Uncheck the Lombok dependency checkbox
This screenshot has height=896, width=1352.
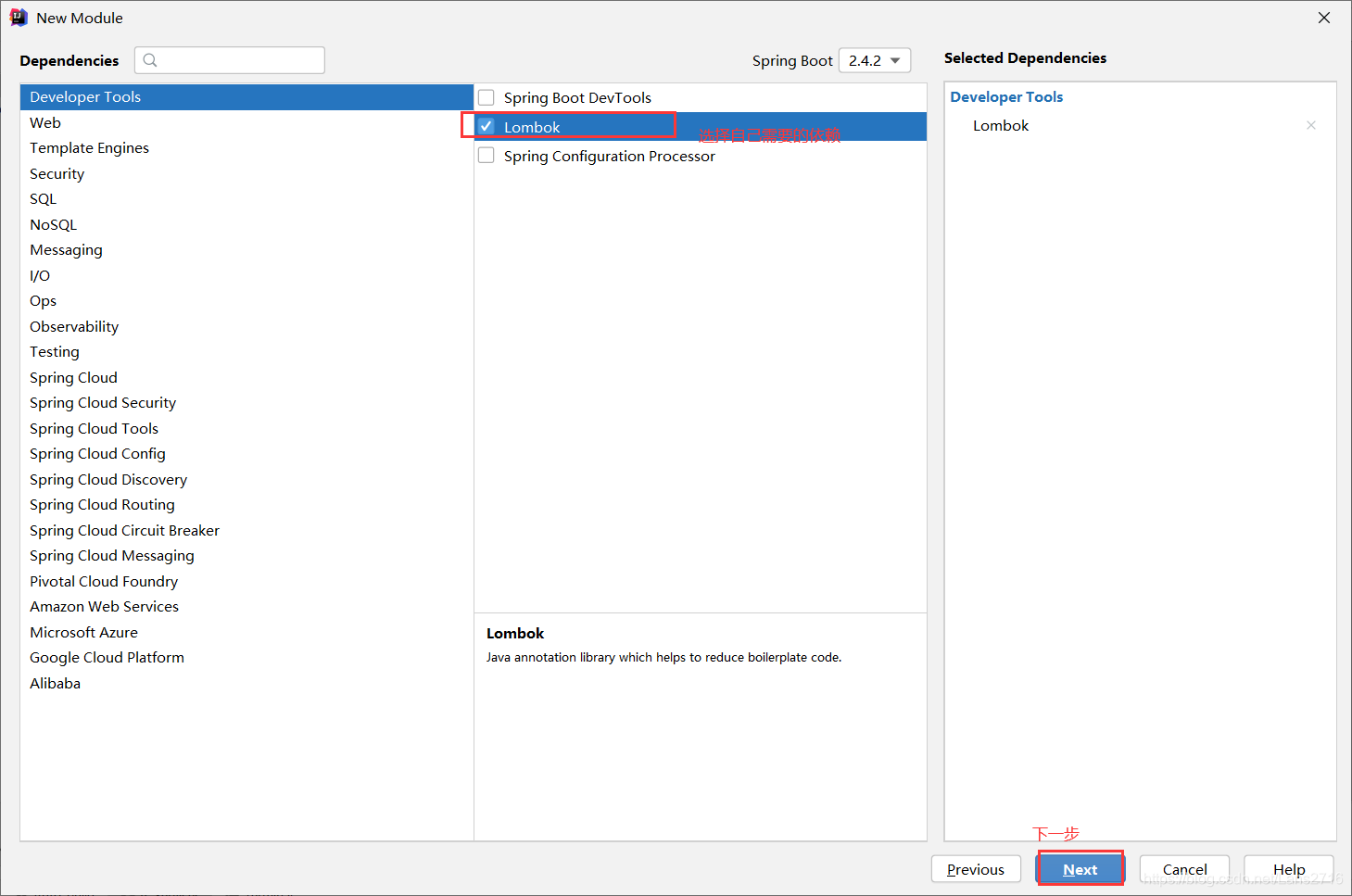pyautogui.click(x=486, y=126)
